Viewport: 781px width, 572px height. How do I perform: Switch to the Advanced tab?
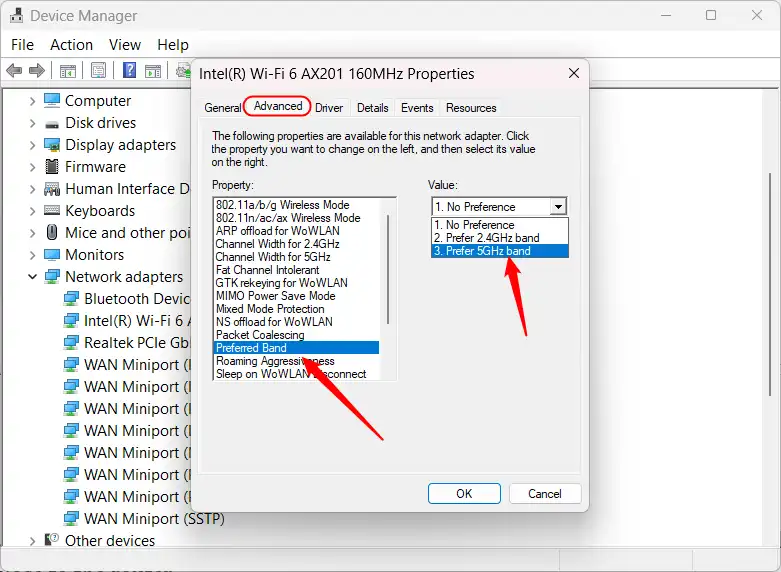pos(277,106)
